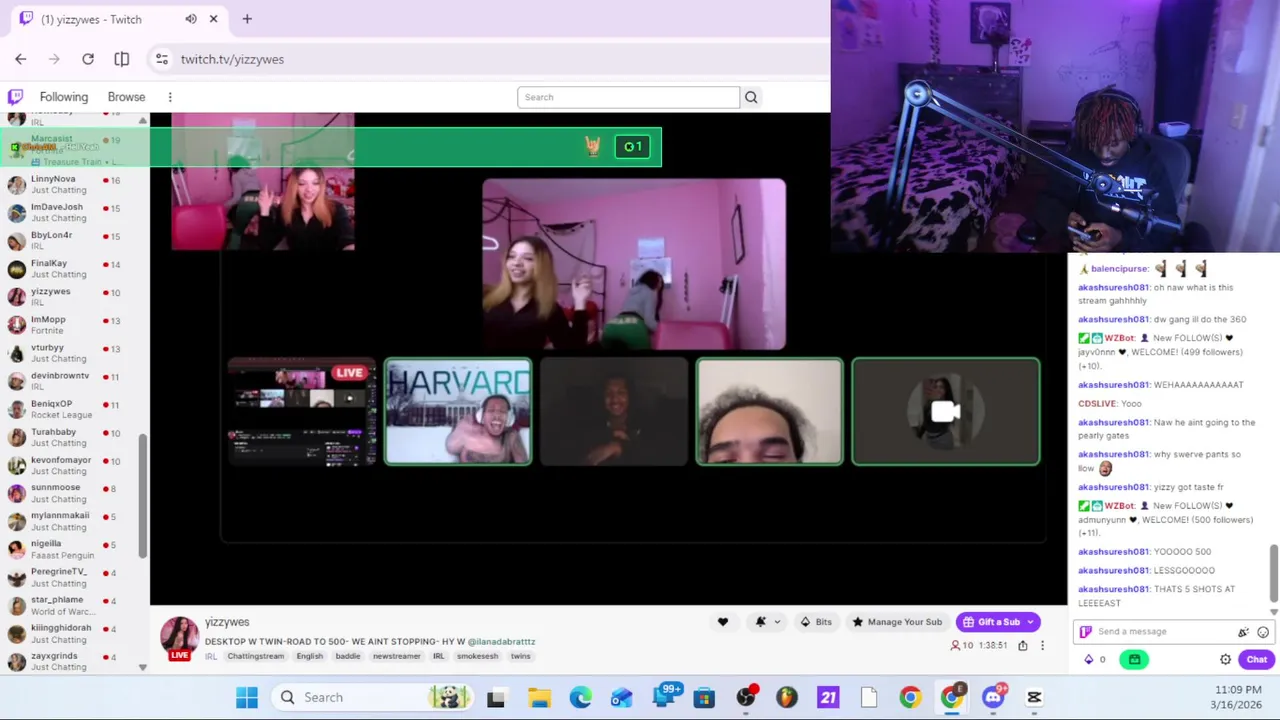Click the Gift a Sub button
Viewport: 1280px width, 720px height.
(x=998, y=622)
